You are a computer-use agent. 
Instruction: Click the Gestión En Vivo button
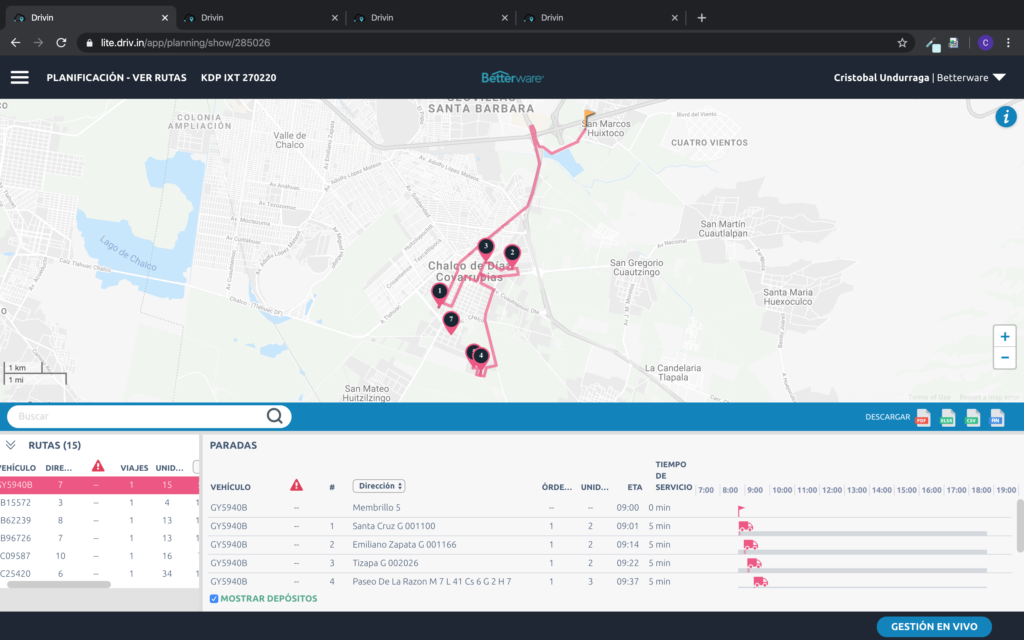click(934, 627)
